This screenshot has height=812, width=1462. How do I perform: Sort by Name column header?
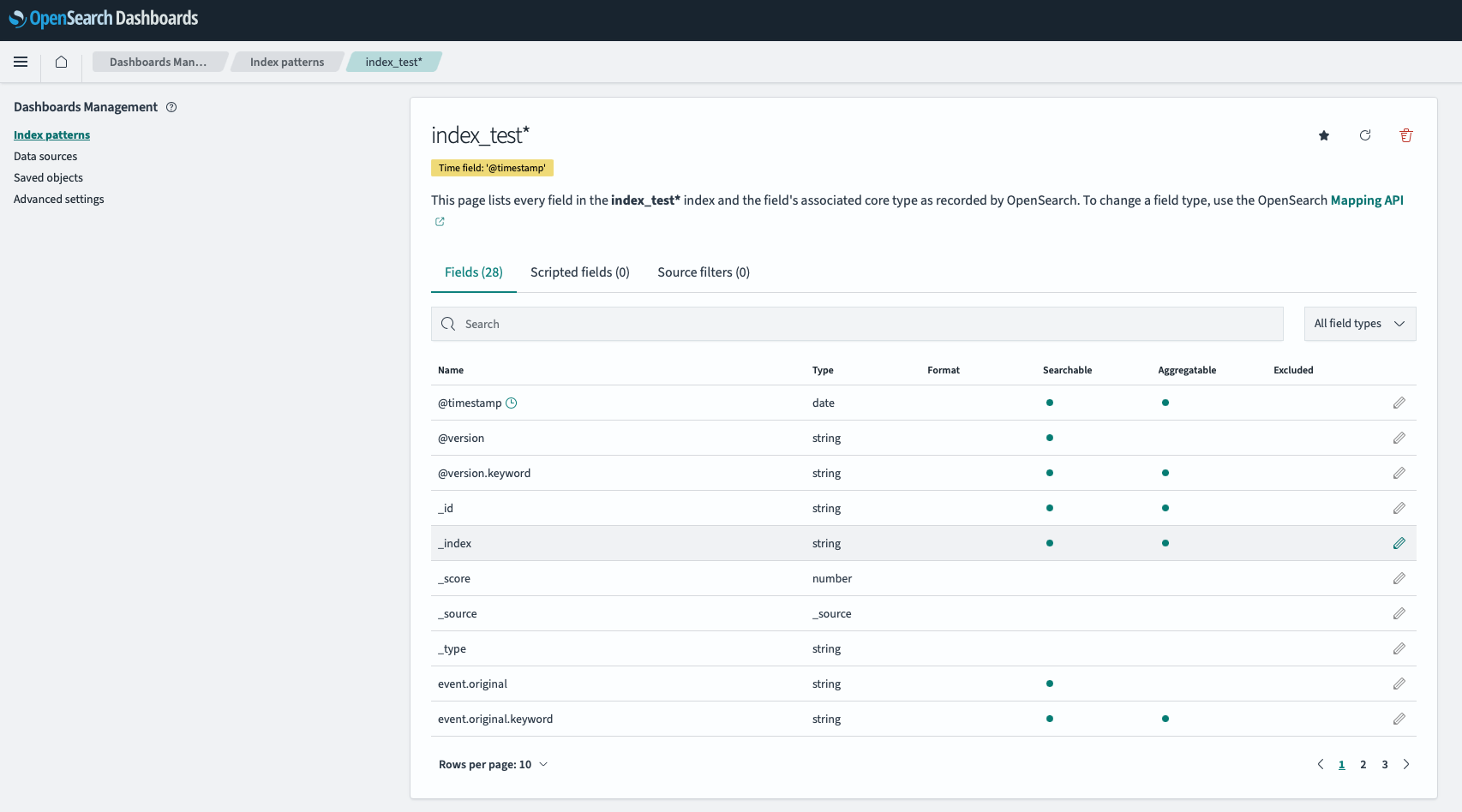[x=451, y=370]
